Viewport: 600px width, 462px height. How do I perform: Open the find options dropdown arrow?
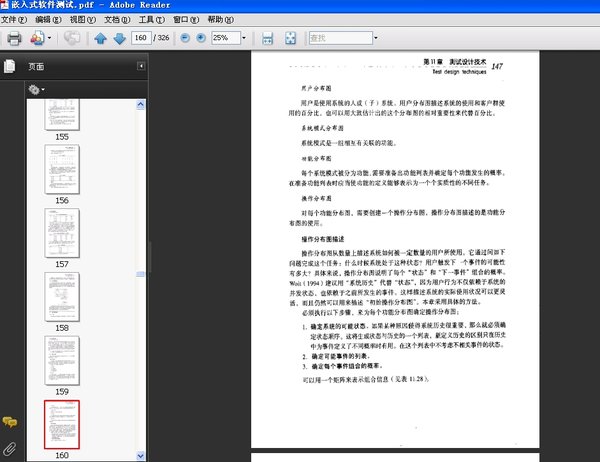[x=376, y=38]
